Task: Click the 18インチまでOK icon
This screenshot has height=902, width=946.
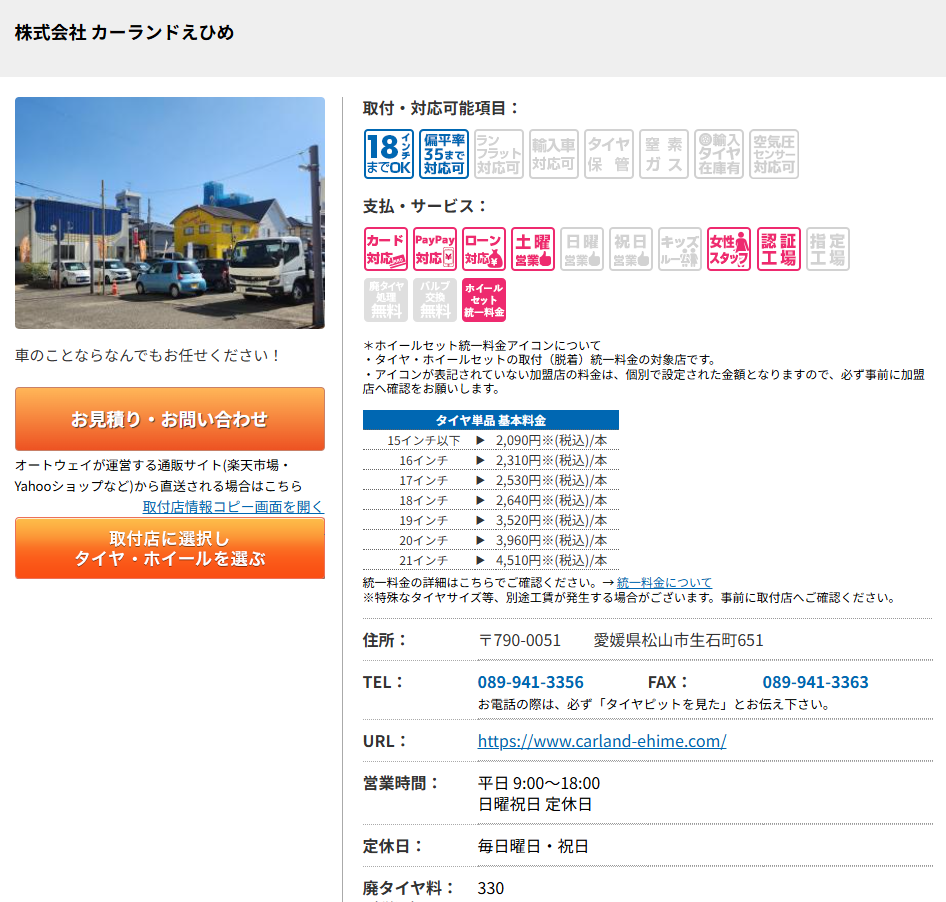Action: 389,154
